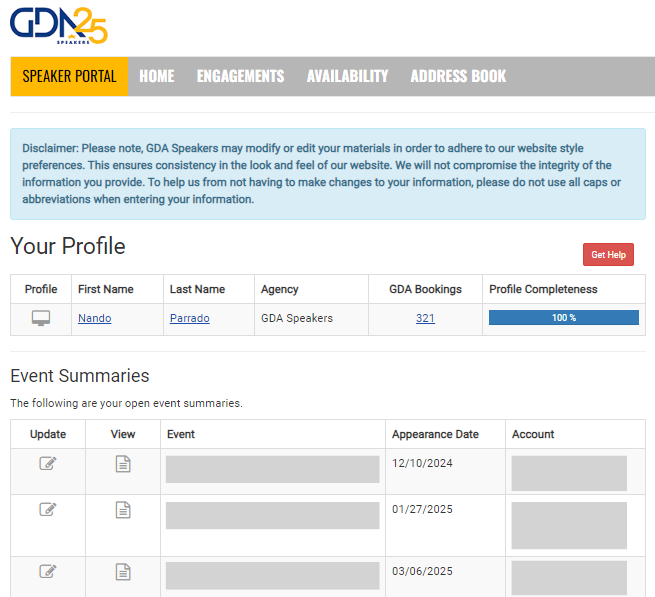
Task: Click the Event Summaries heading
Action: [x=80, y=376]
